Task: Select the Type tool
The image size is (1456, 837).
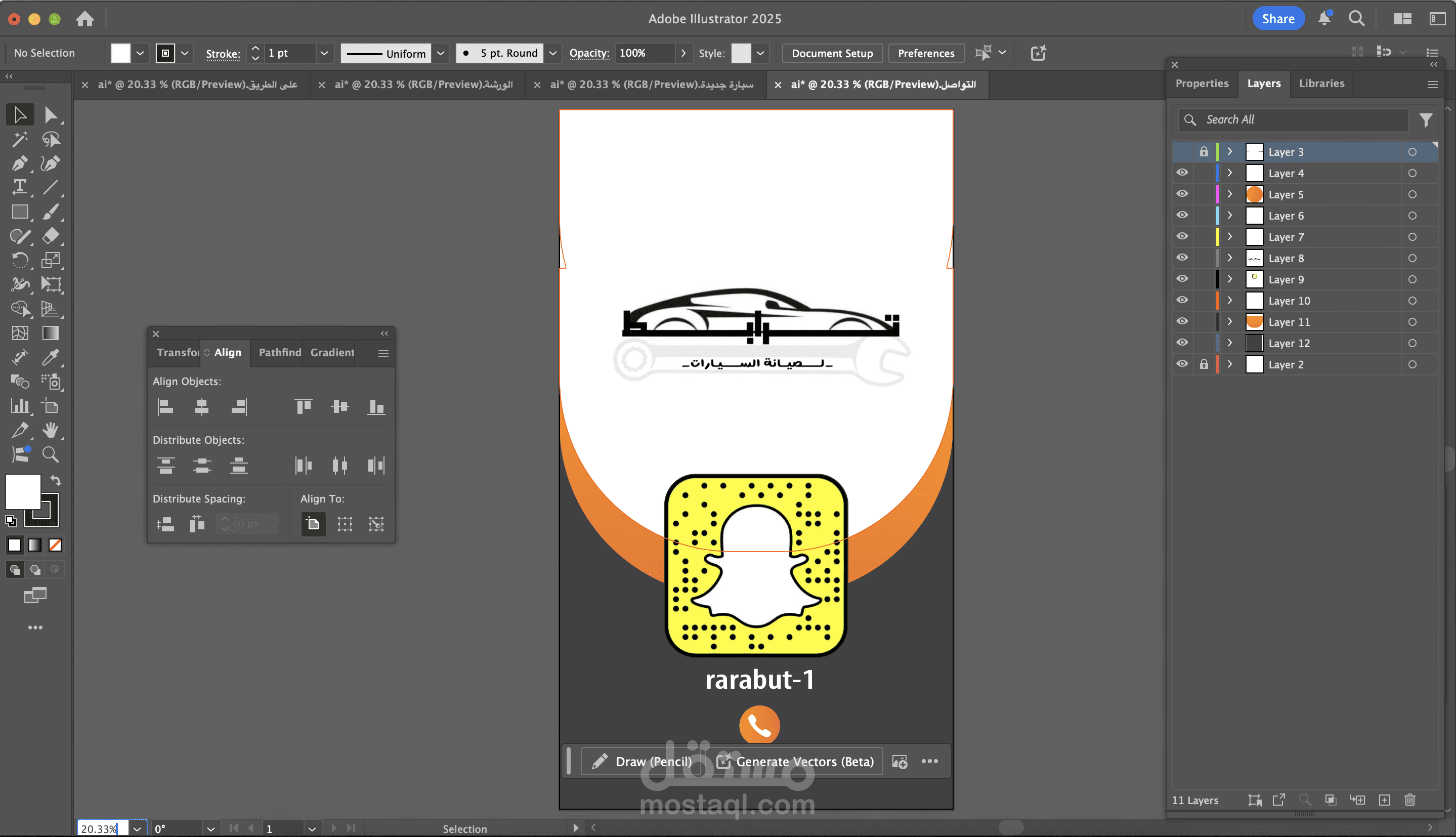Action: 20,187
